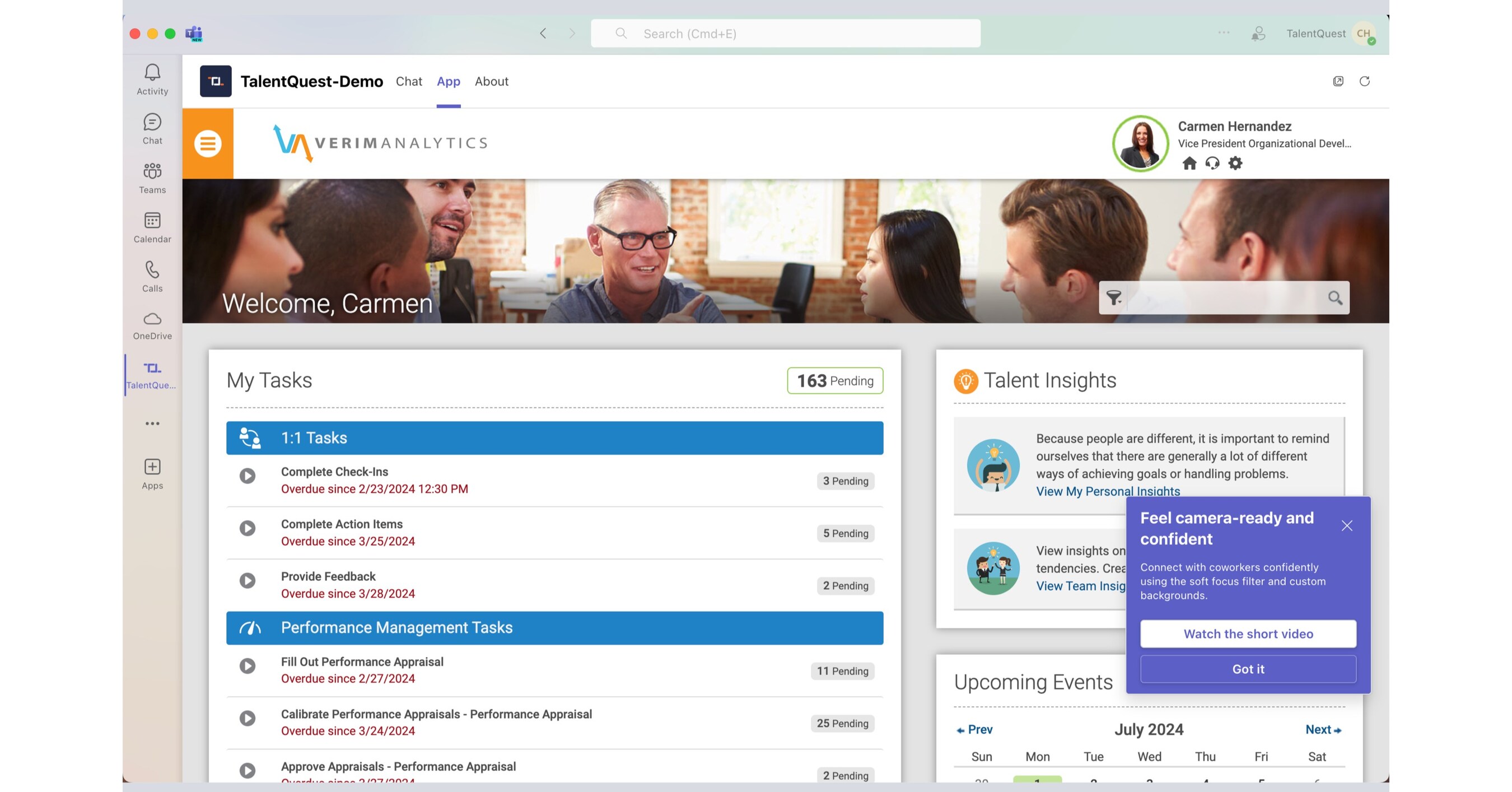Viewport: 1512px width, 792px height.
Task: Switch to the Chat tab of TalentQuest-Demo
Action: [x=409, y=82]
